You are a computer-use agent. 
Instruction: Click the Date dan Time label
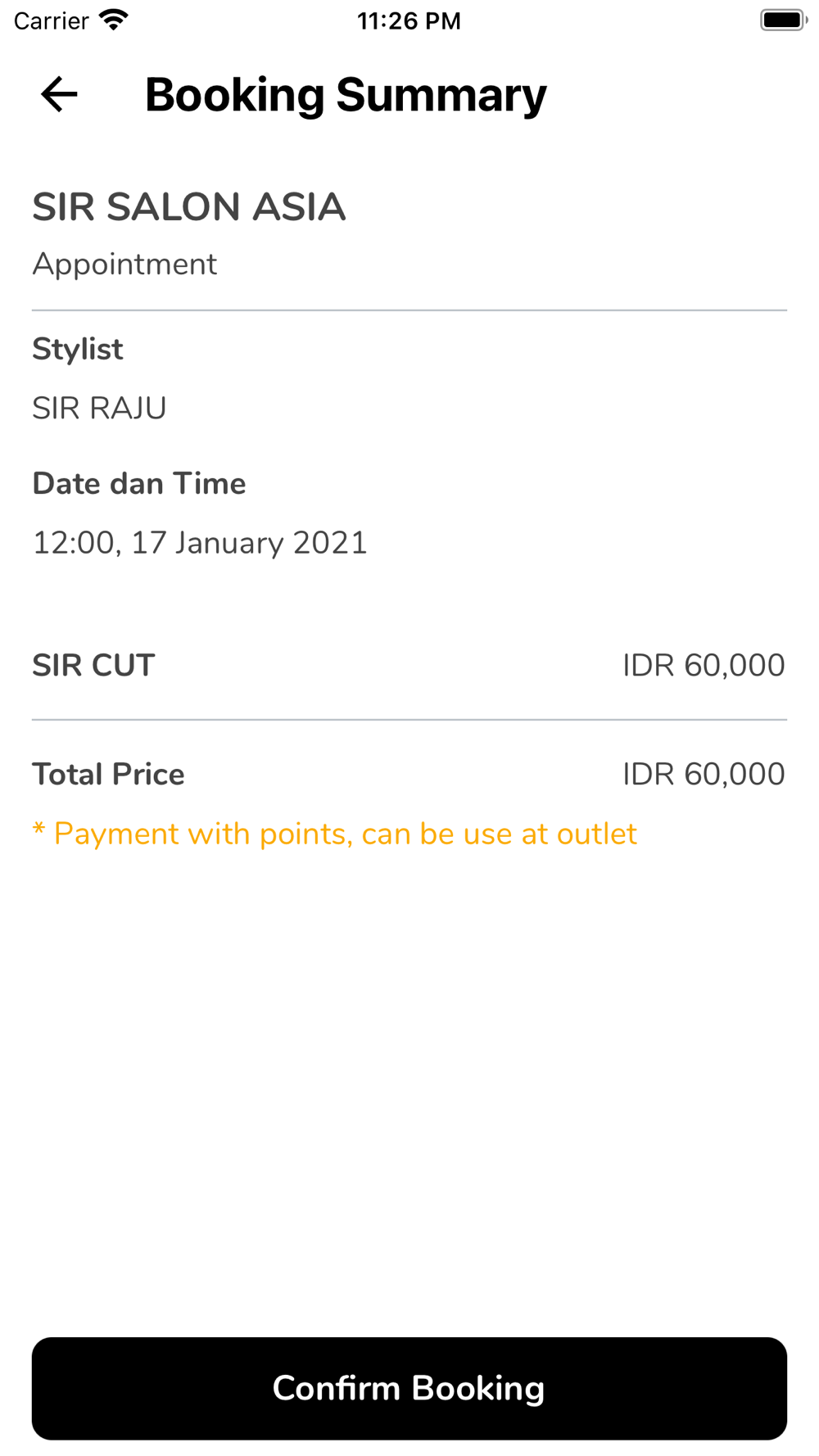(139, 484)
